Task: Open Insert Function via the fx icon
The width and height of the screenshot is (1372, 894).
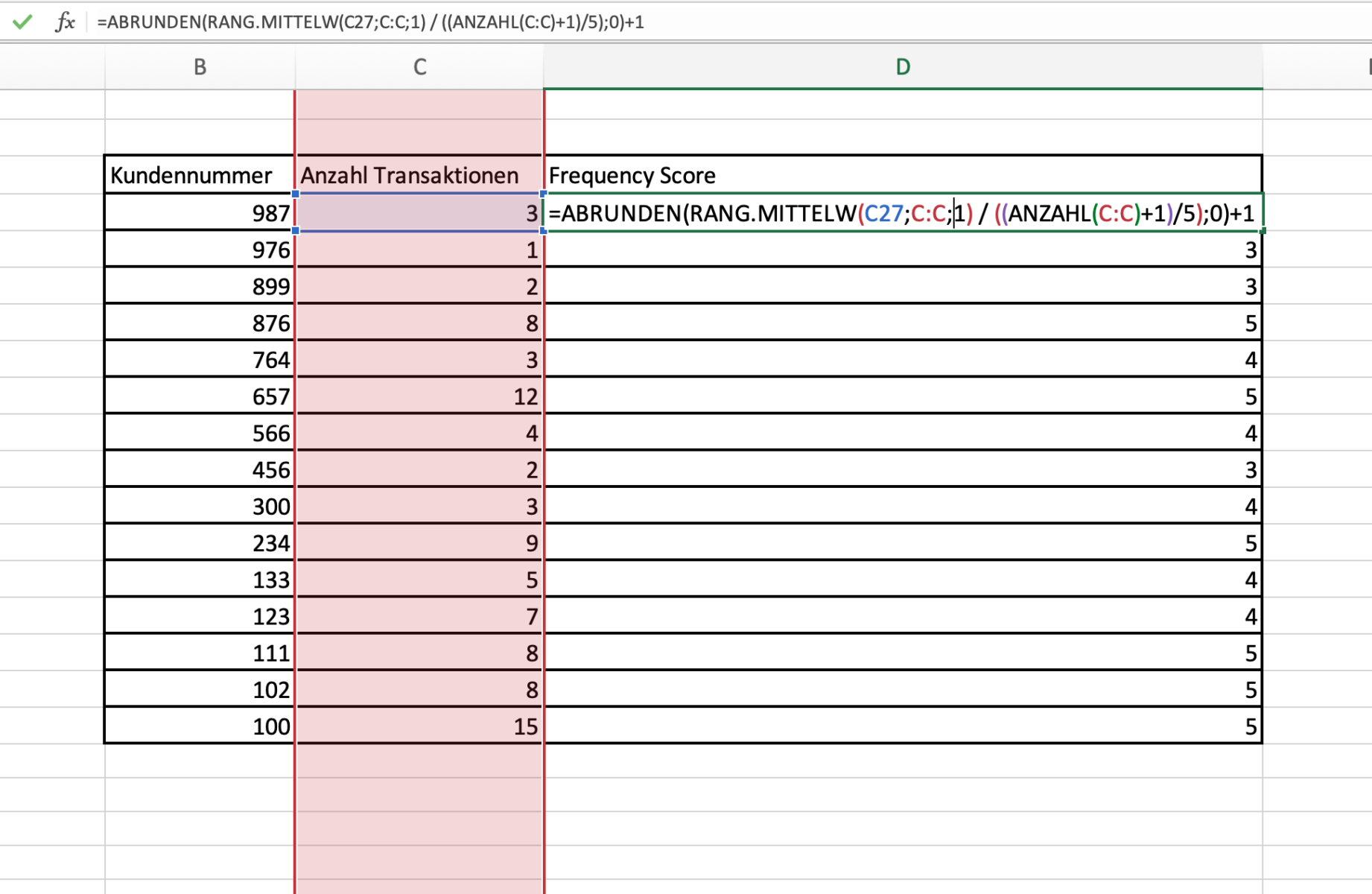Action: click(65, 22)
